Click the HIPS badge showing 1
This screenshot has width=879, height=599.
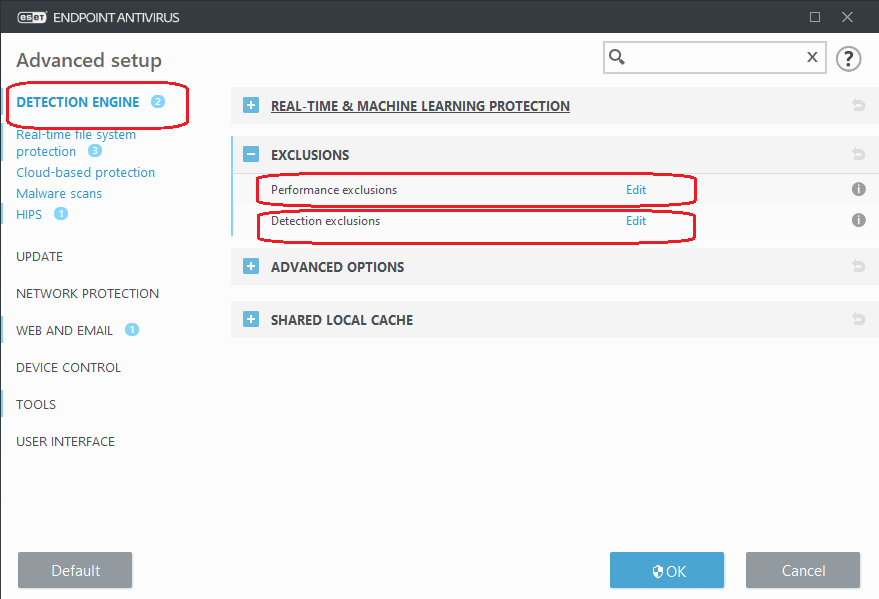(61, 213)
